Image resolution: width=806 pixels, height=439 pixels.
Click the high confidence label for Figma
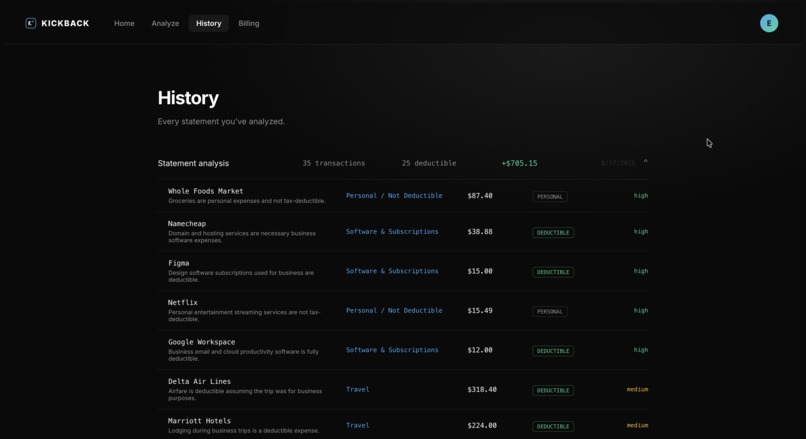pos(640,271)
